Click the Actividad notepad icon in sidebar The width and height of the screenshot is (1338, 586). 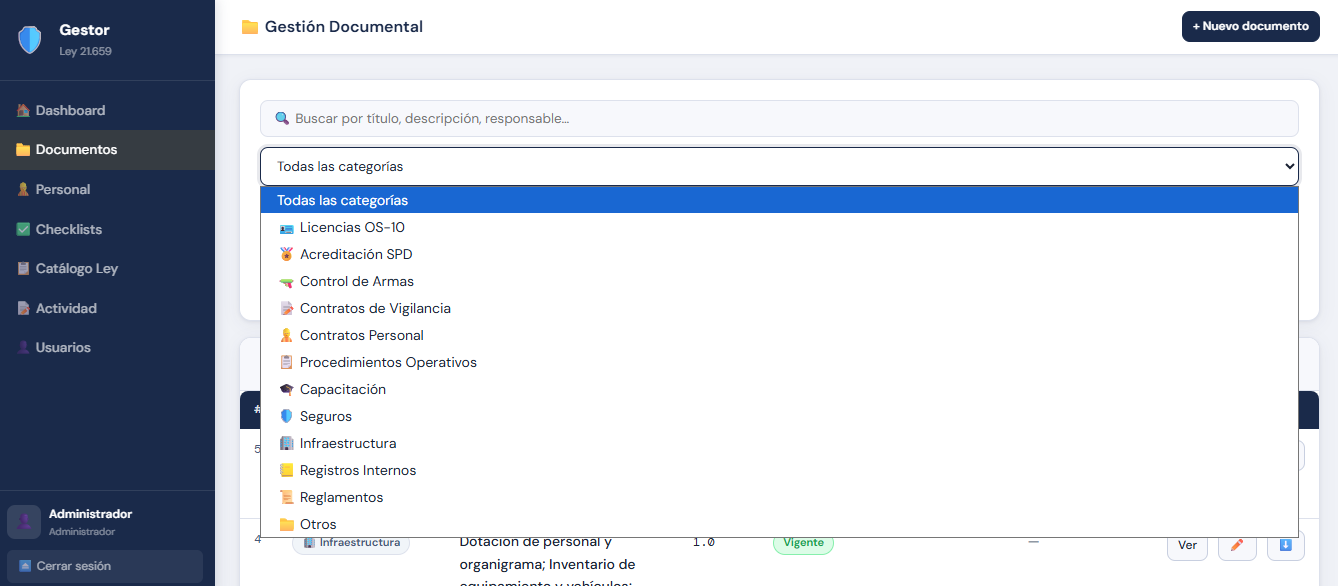pyautogui.click(x=23, y=308)
